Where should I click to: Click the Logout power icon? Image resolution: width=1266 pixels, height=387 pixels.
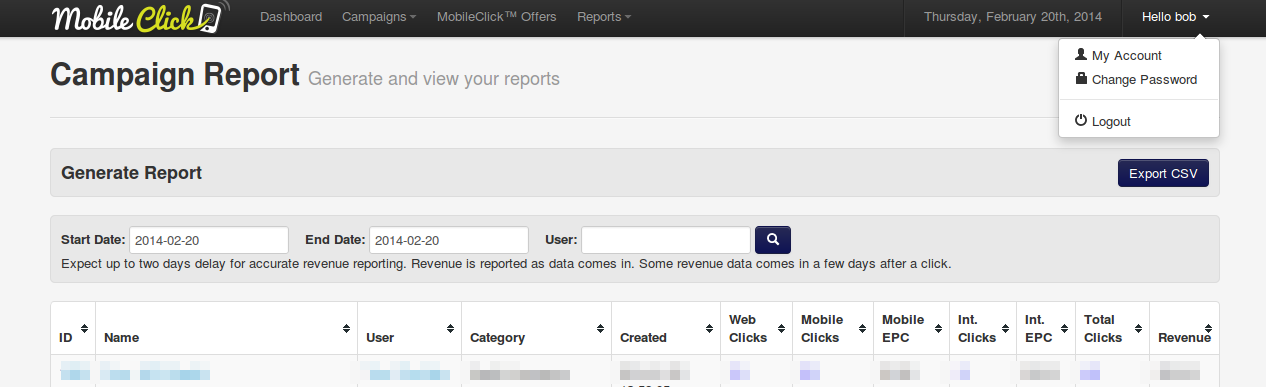[x=1081, y=120]
